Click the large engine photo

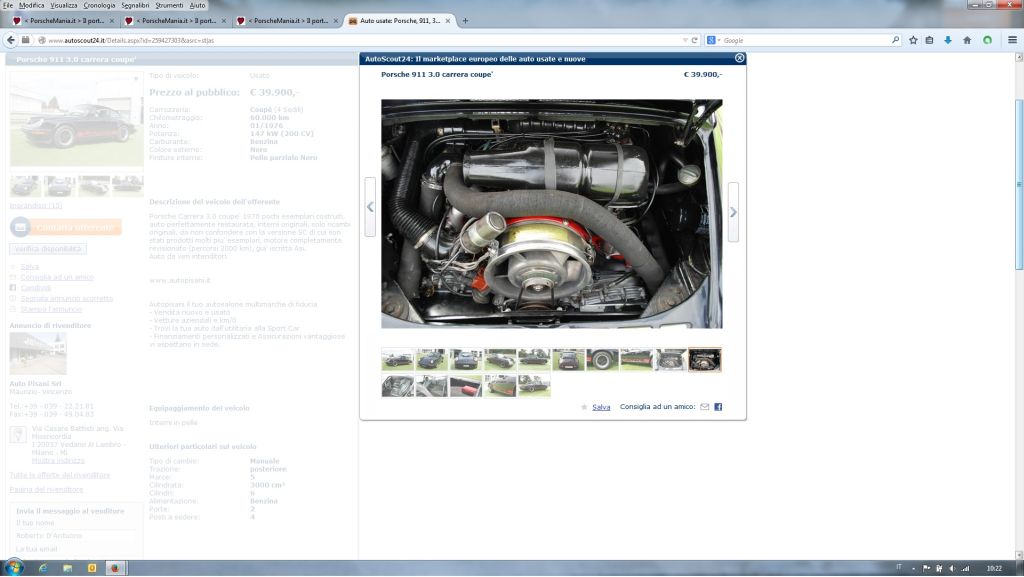click(552, 213)
